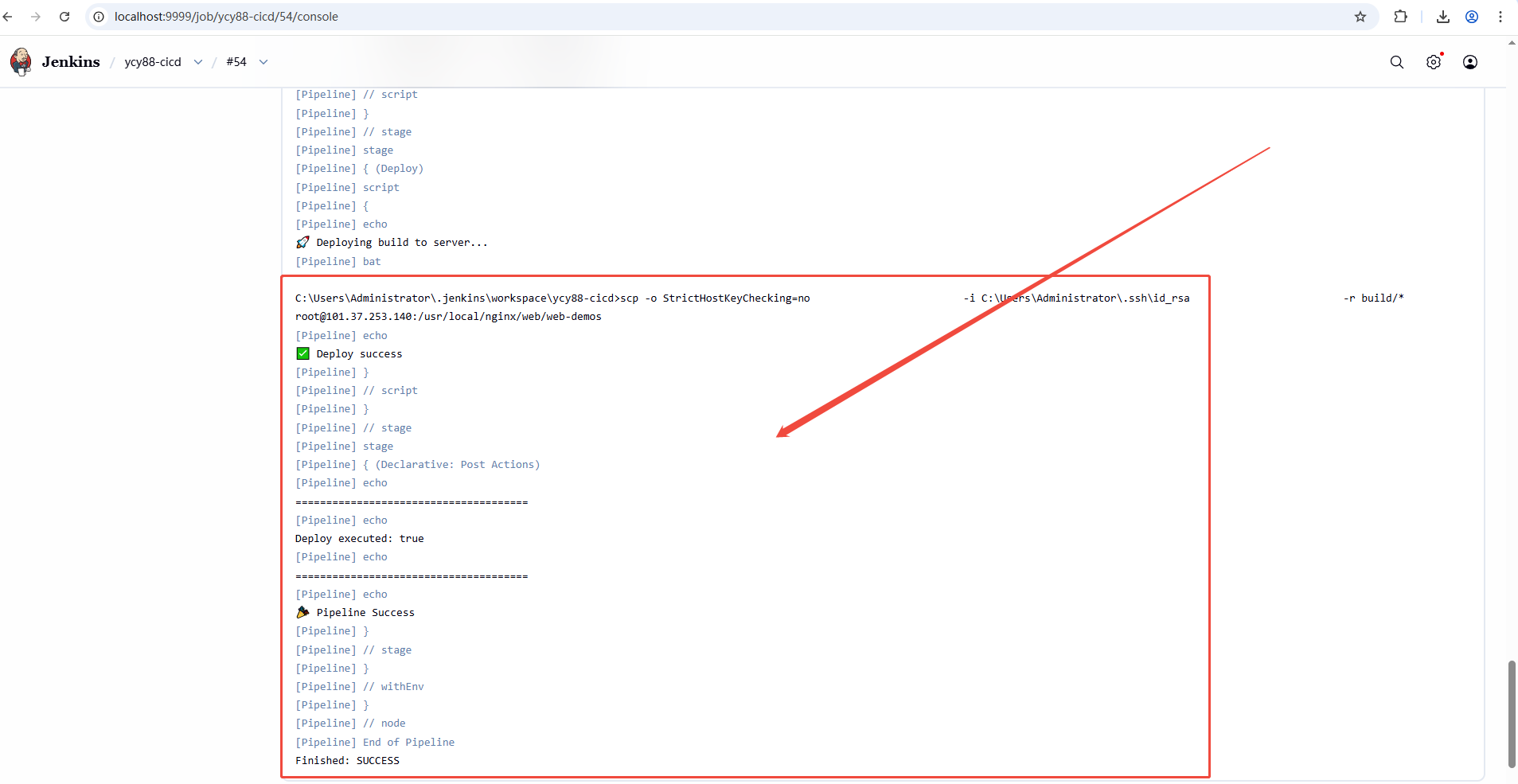Screen dimensions: 1518x784
Task: Click the page vertical scrollbar thumb
Action: coord(1511,713)
